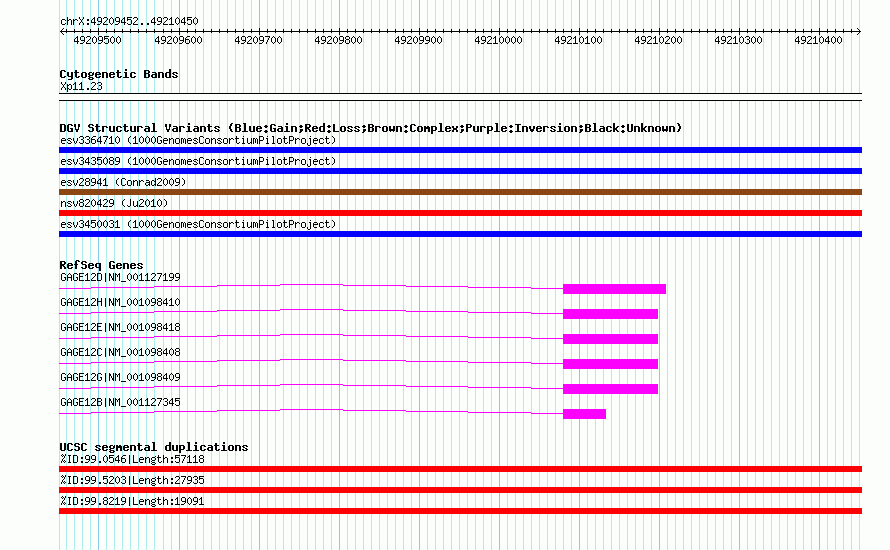Open gene label GAGE12G|NM_001098409
This screenshot has width=890, height=550.
pyautogui.click(x=120, y=377)
